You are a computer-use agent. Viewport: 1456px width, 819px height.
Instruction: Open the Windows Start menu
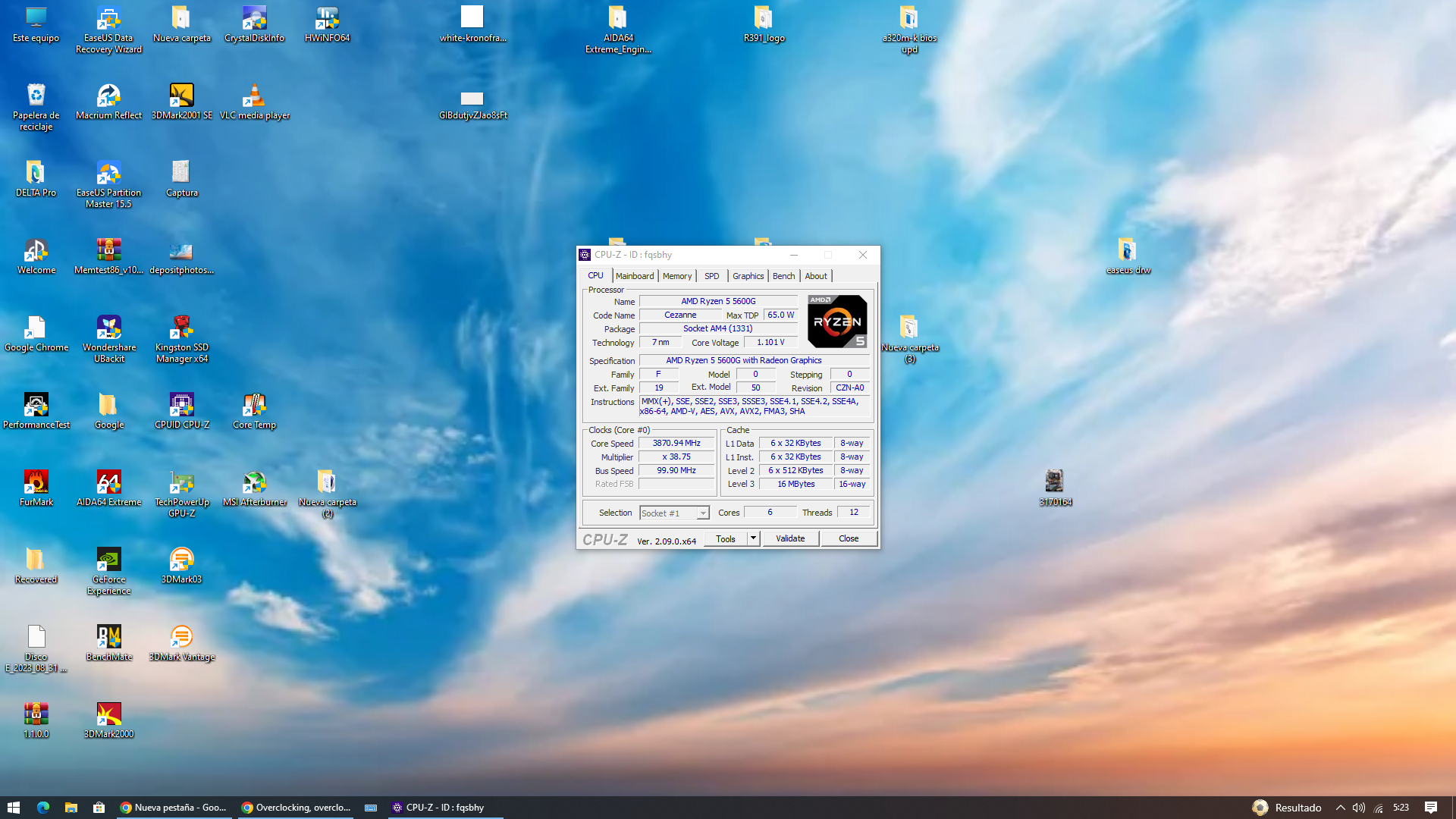(x=14, y=808)
